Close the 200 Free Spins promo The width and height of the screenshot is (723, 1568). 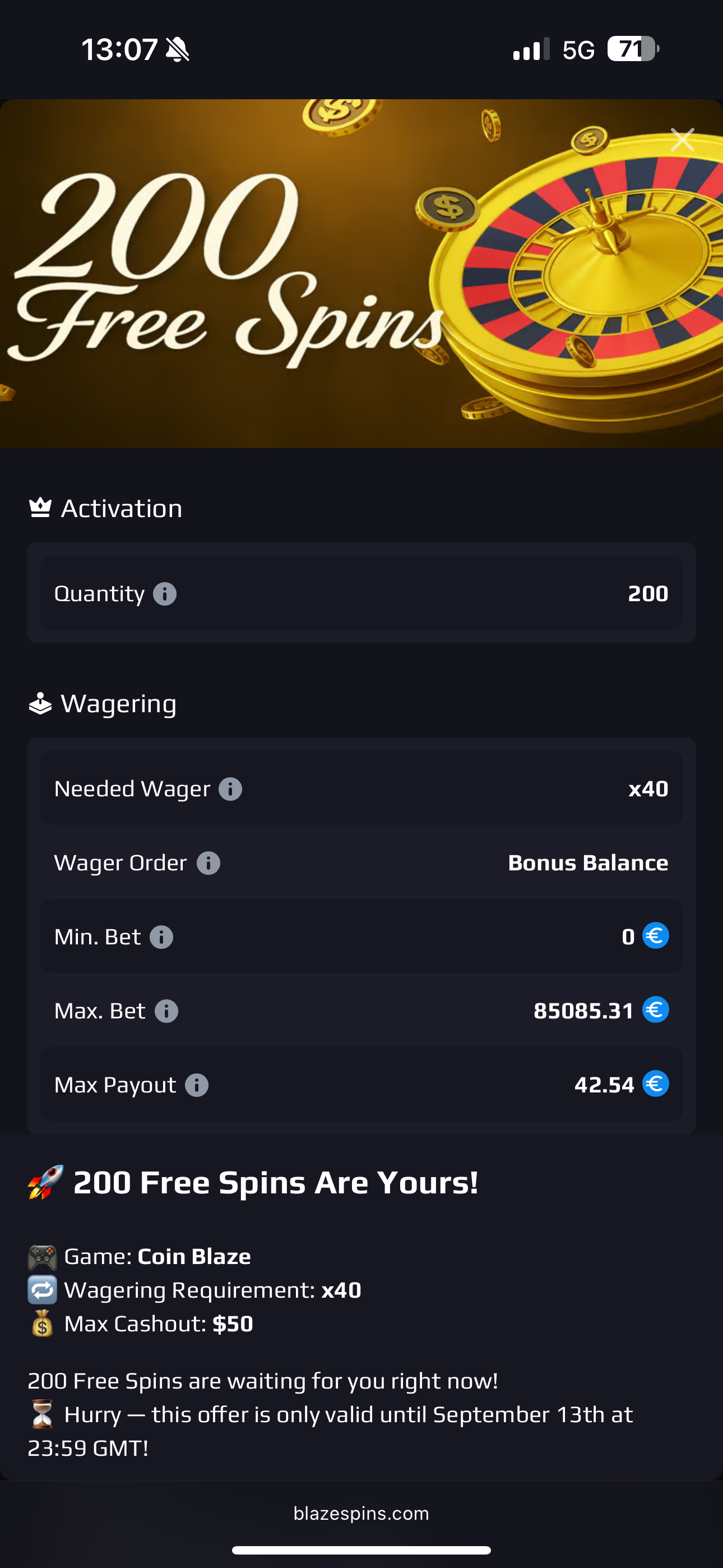[682, 140]
